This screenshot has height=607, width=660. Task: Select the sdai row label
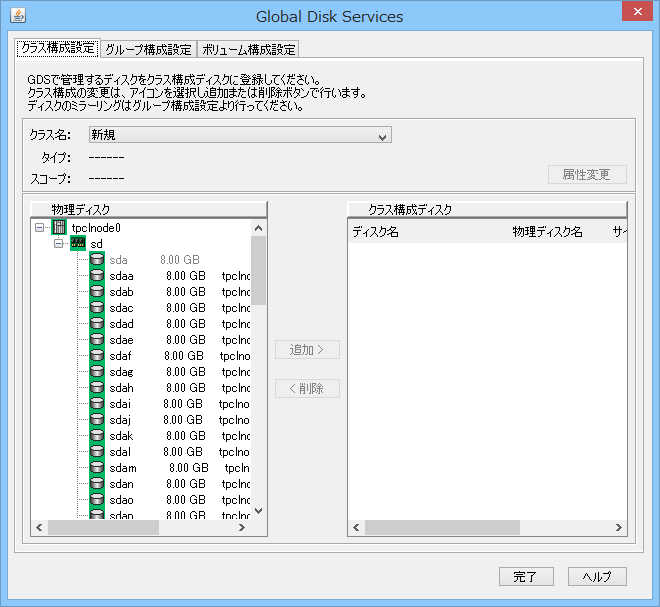click(120, 404)
